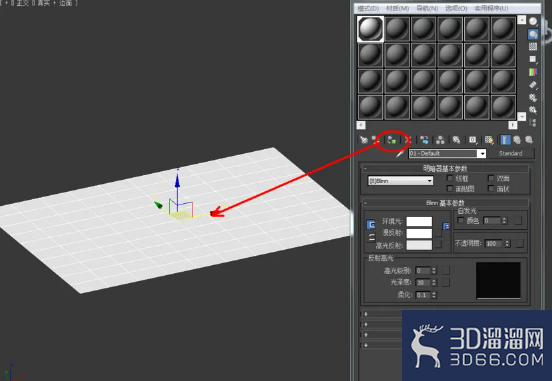Open the Sample UV Tiling flyout
Viewport: 552px width, 381px height.
click(x=533, y=59)
